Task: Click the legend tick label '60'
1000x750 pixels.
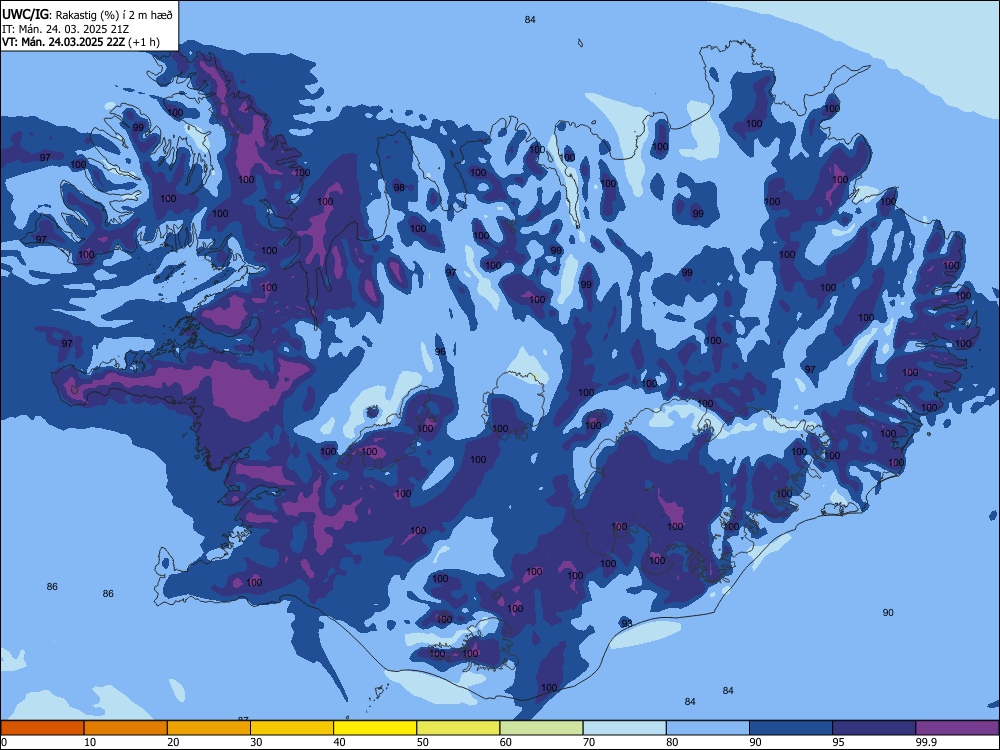Action: [x=506, y=742]
